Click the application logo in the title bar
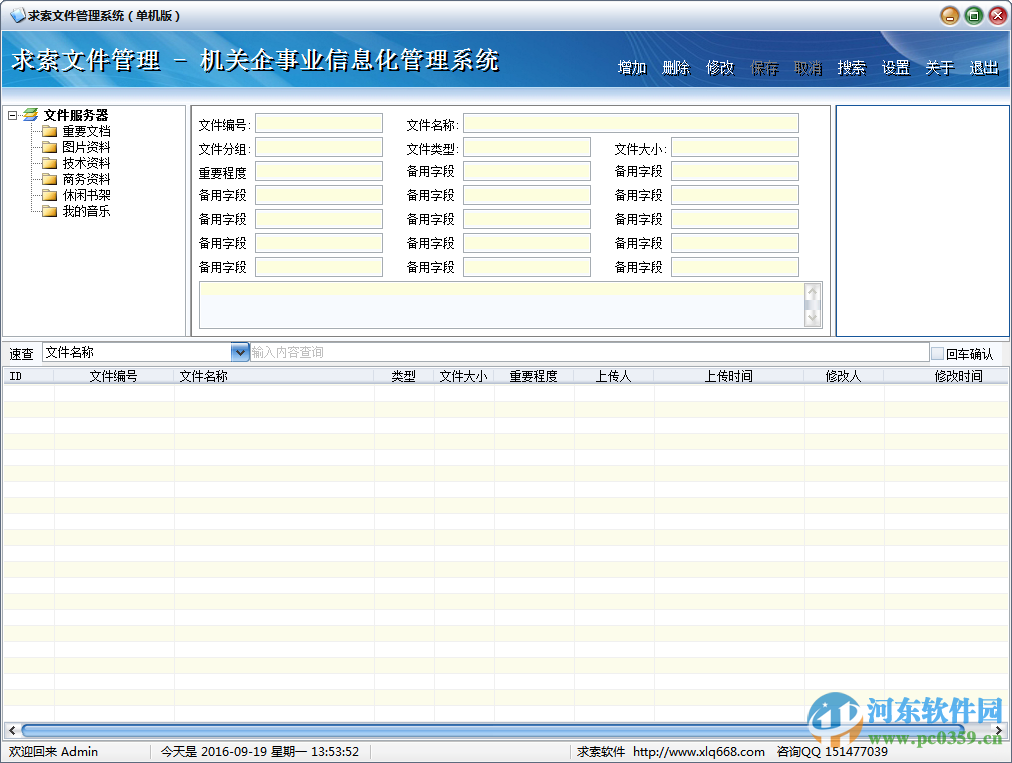This screenshot has width=1012, height=763. click(17, 15)
